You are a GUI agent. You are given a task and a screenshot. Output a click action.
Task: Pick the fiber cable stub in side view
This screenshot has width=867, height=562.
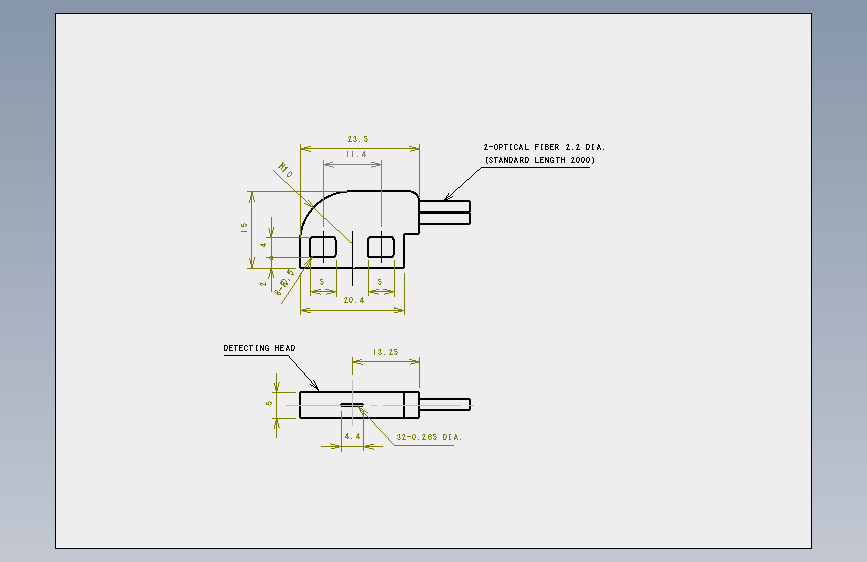click(445, 404)
